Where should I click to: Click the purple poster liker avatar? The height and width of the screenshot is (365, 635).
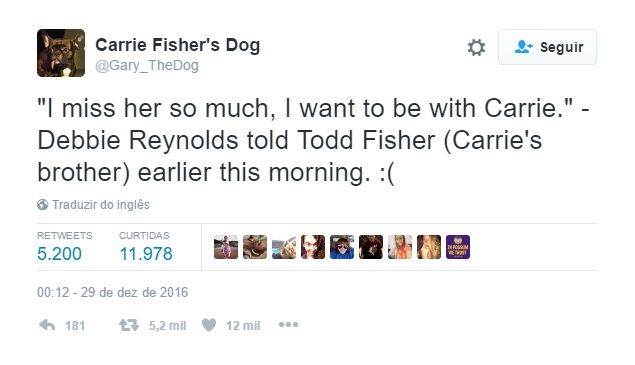coord(458,247)
